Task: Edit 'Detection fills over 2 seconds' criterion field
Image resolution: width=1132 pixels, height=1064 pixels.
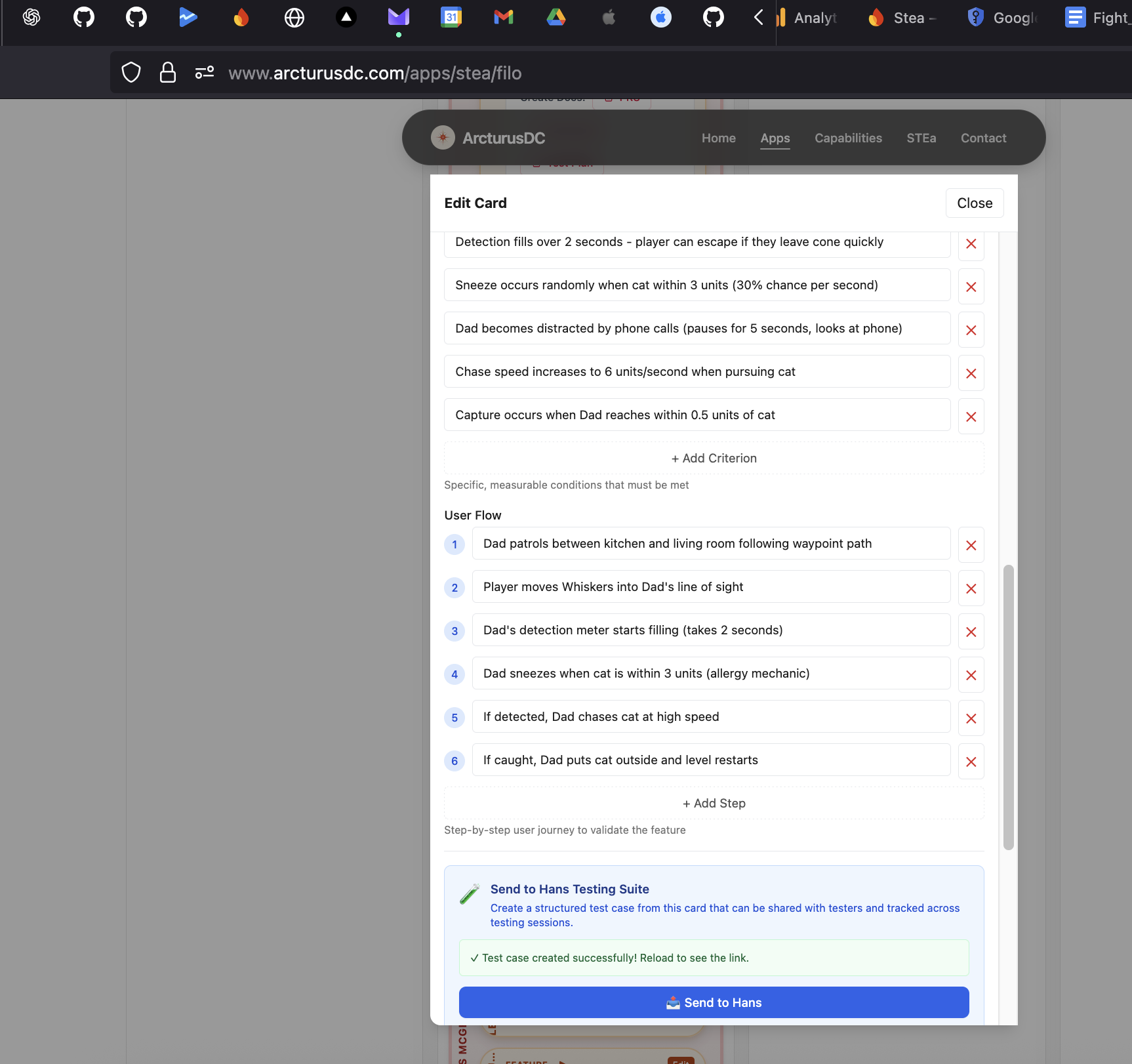Action: (697, 244)
